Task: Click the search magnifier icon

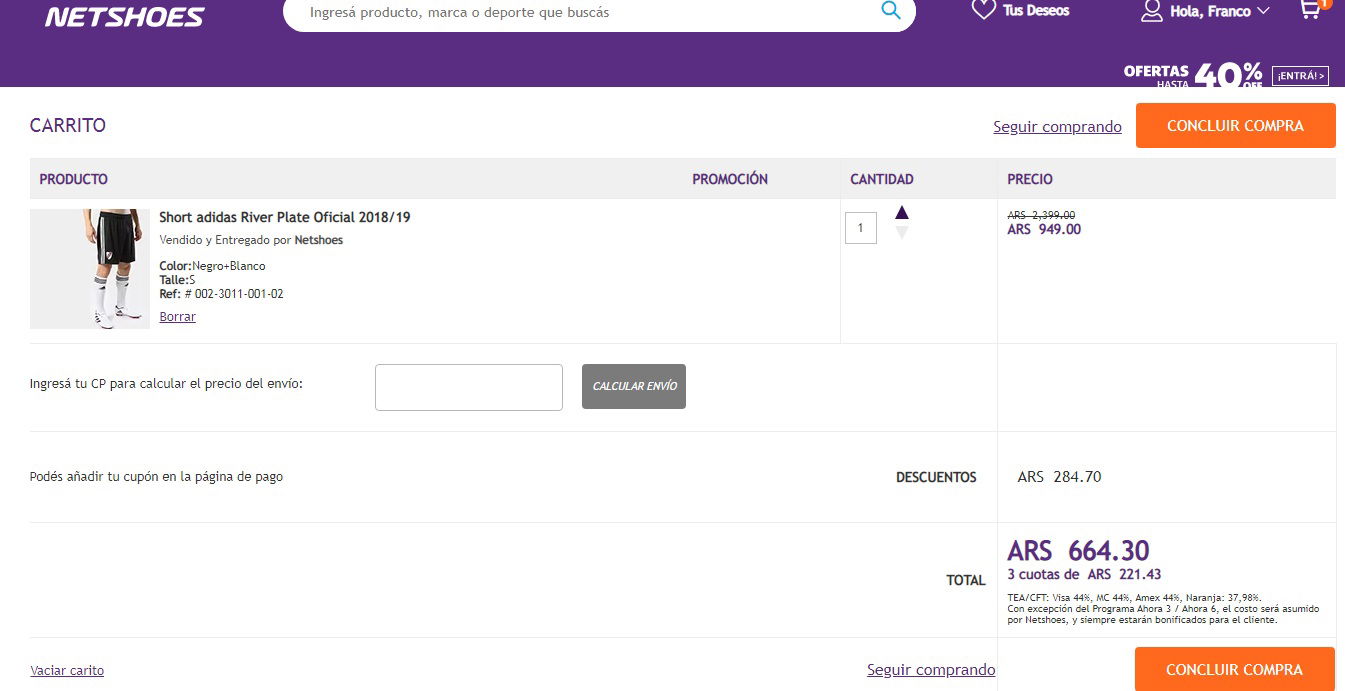Action: [890, 11]
